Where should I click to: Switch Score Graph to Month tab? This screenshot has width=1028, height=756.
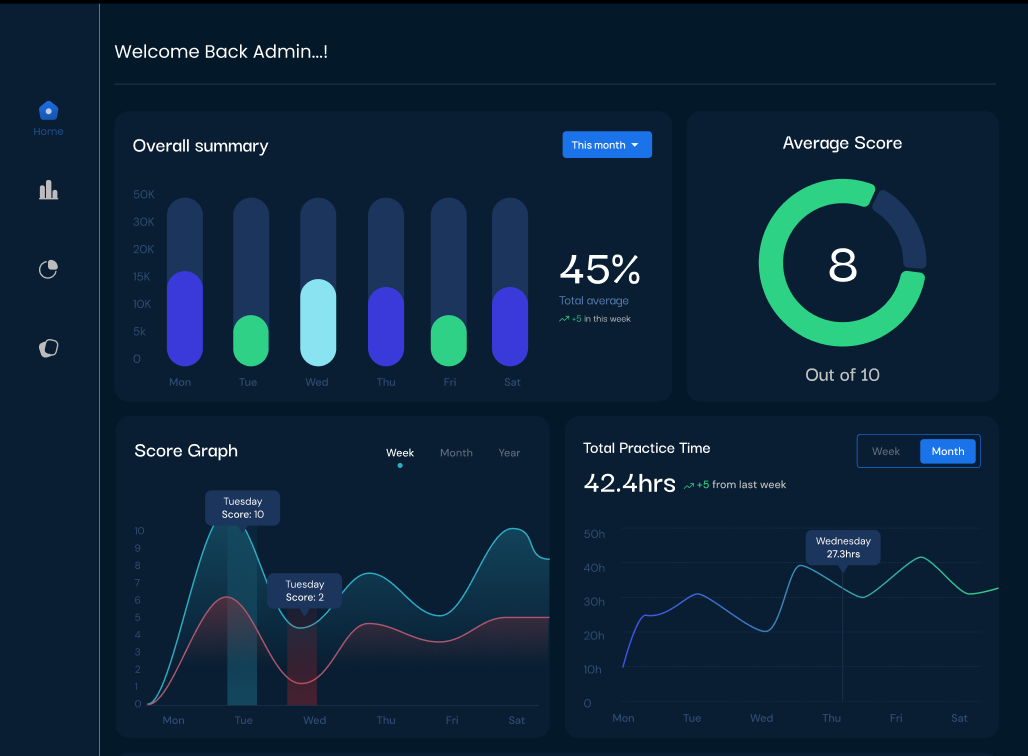pyautogui.click(x=456, y=453)
